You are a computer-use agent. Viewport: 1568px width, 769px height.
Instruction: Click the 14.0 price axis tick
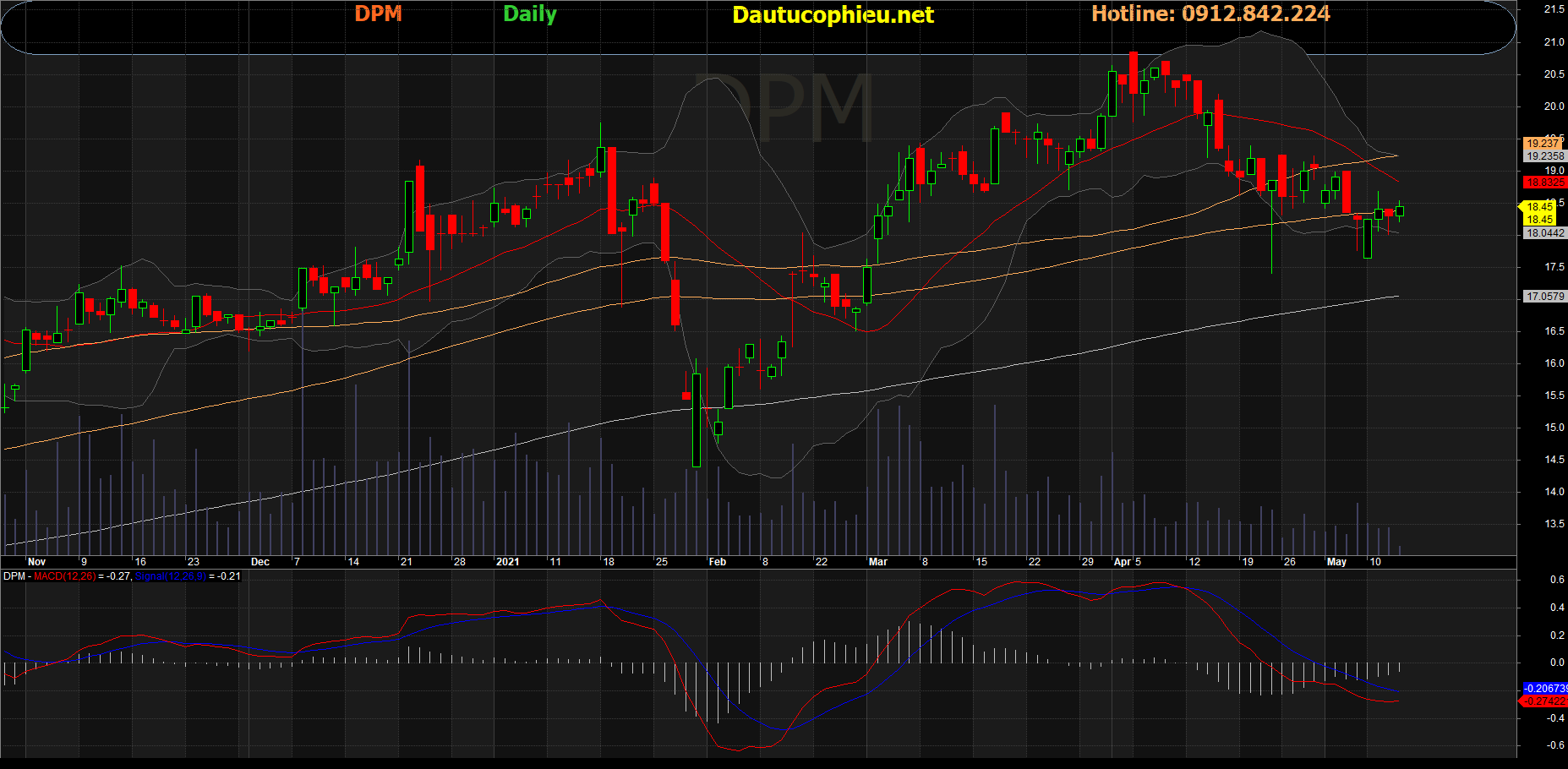pos(1554,492)
